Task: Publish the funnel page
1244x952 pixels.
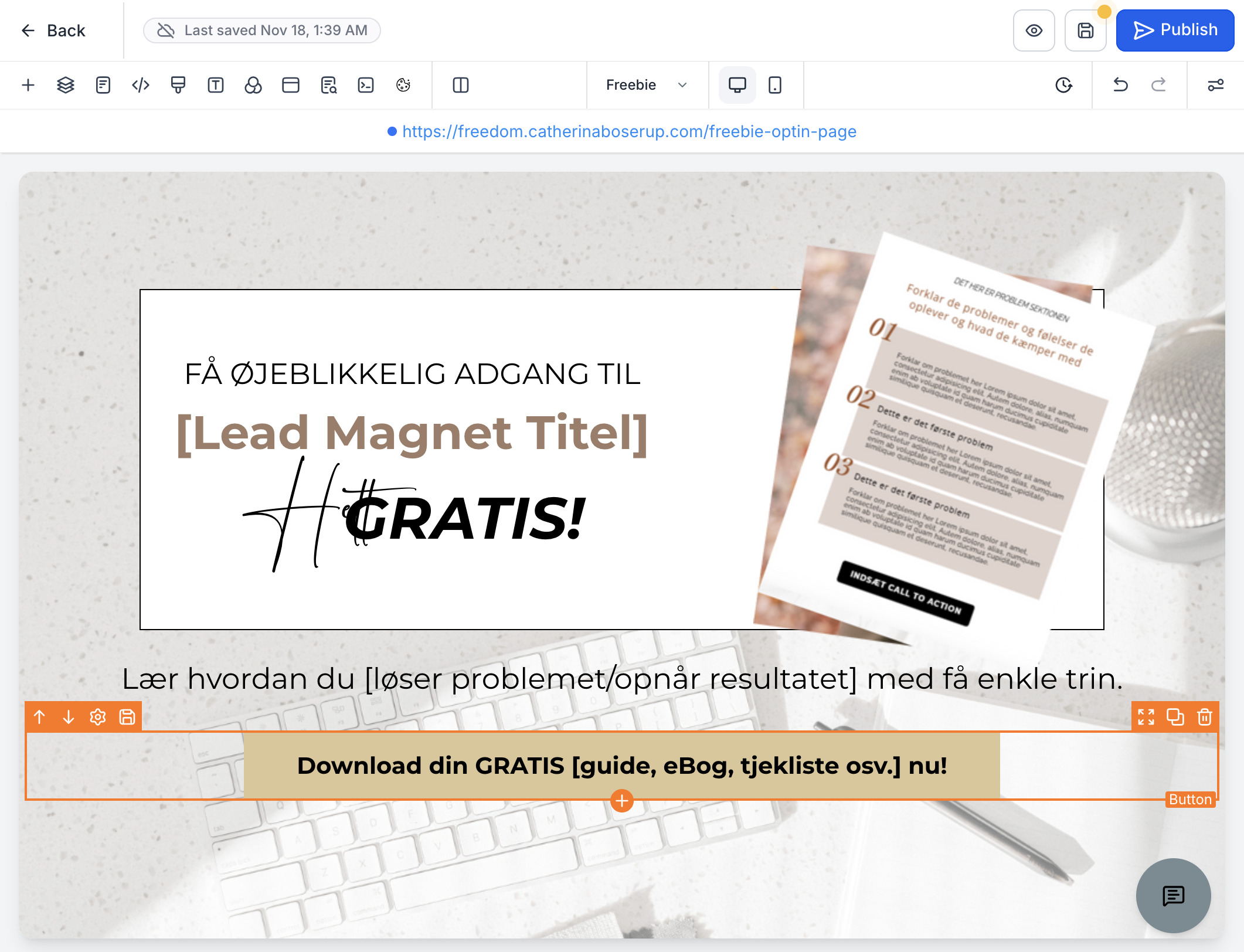Action: (x=1175, y=30)
